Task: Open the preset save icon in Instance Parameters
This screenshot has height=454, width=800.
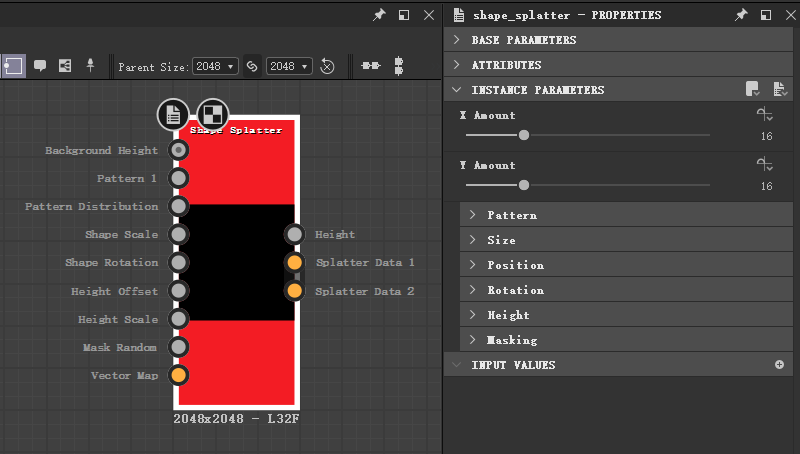Action: pyautogui.click(x=752, y=89)
